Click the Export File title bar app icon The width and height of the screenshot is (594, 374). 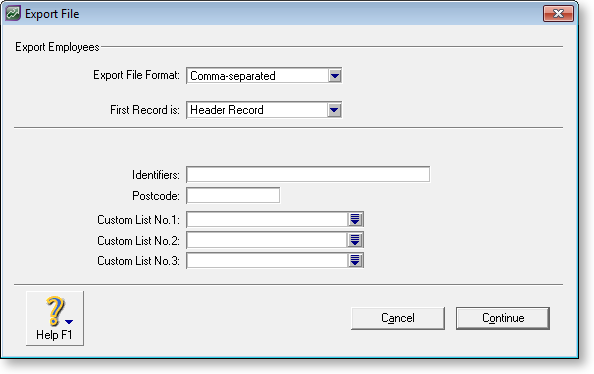(13, 14)
